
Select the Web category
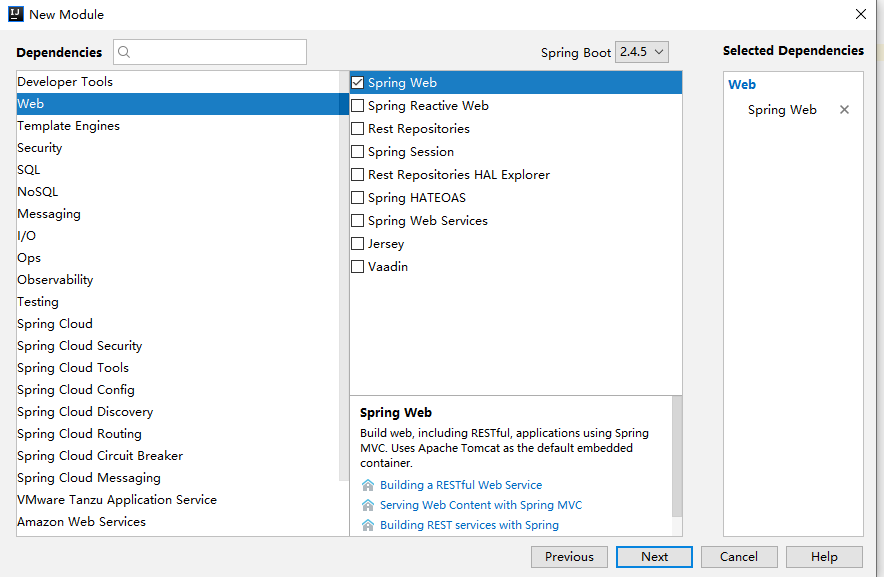(178, 104)
